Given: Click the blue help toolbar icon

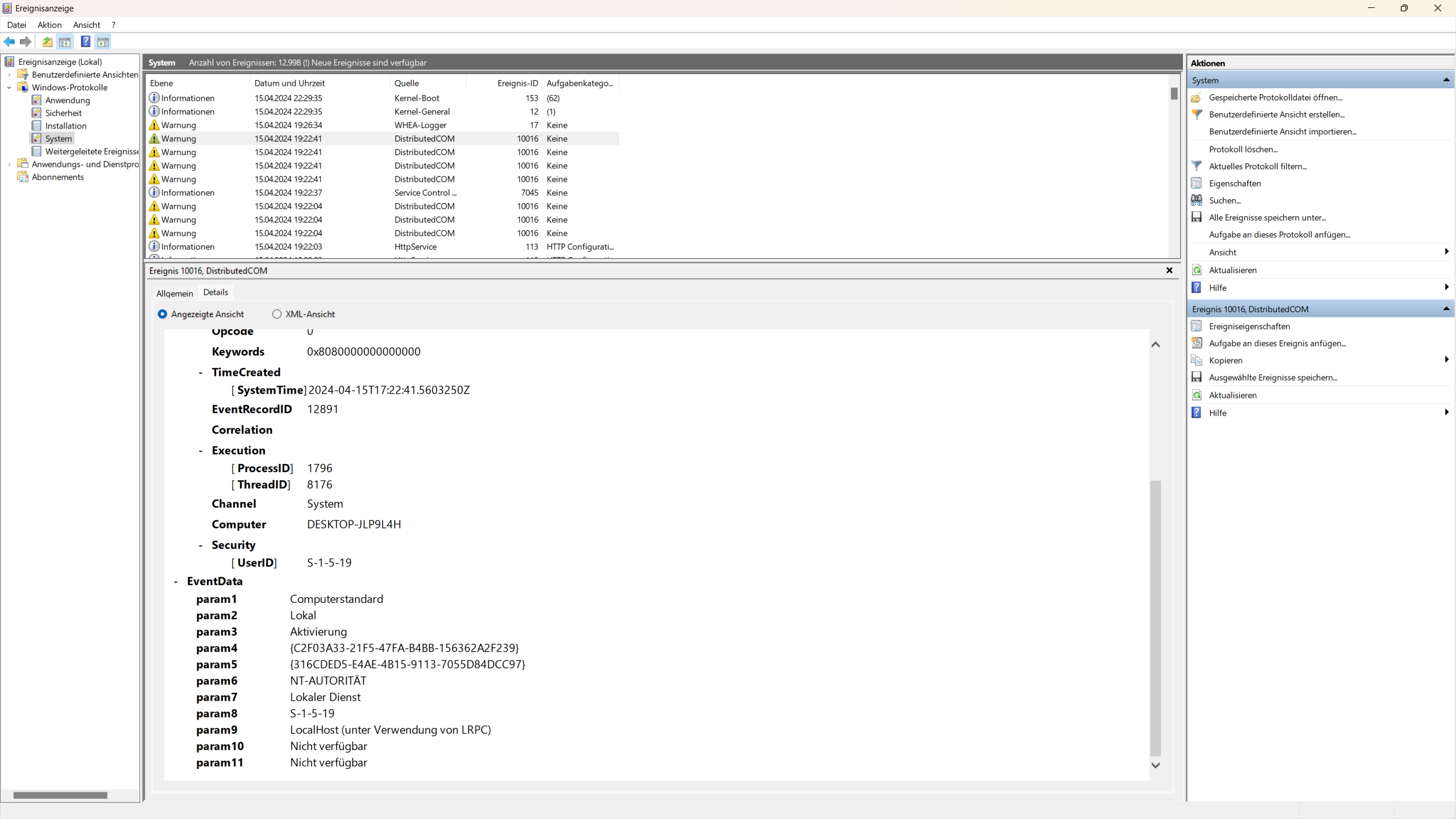Looking at the screenshot, I should point(85,42).
